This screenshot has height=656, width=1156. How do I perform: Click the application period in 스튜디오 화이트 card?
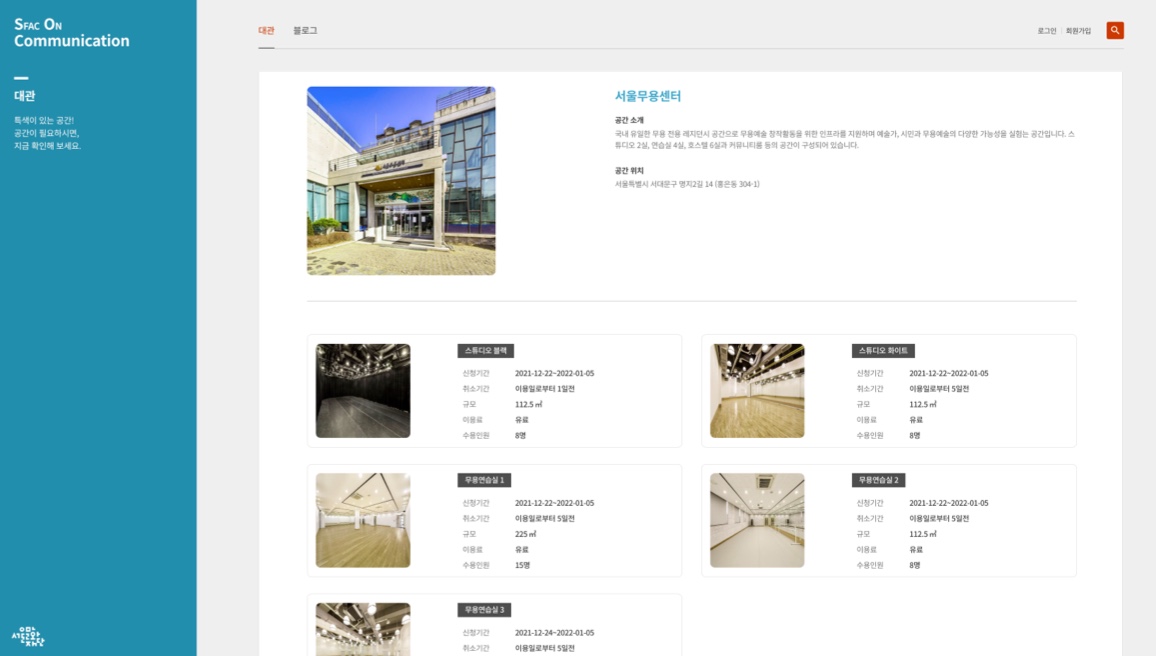(x=949, y=373)
